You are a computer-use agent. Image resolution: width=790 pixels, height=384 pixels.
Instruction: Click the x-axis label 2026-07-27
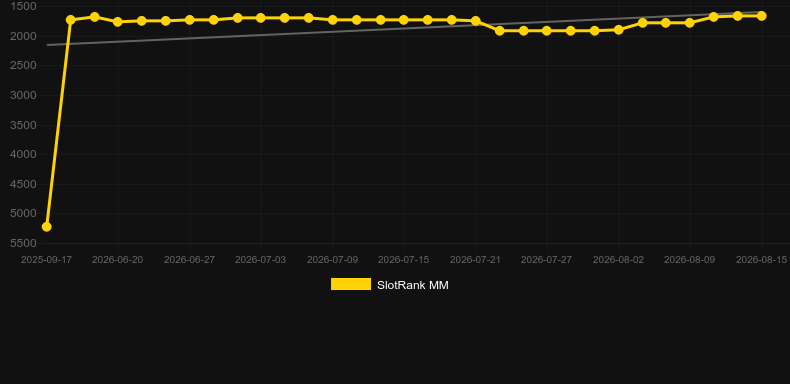pyautogui.click(x=547, y=260)
